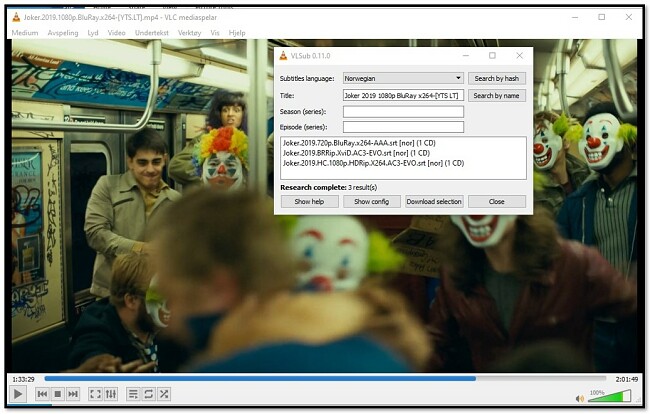The width and height of the screenshot is (650, 414).
Task: Click Search by name button
Action: click(497, 95)
